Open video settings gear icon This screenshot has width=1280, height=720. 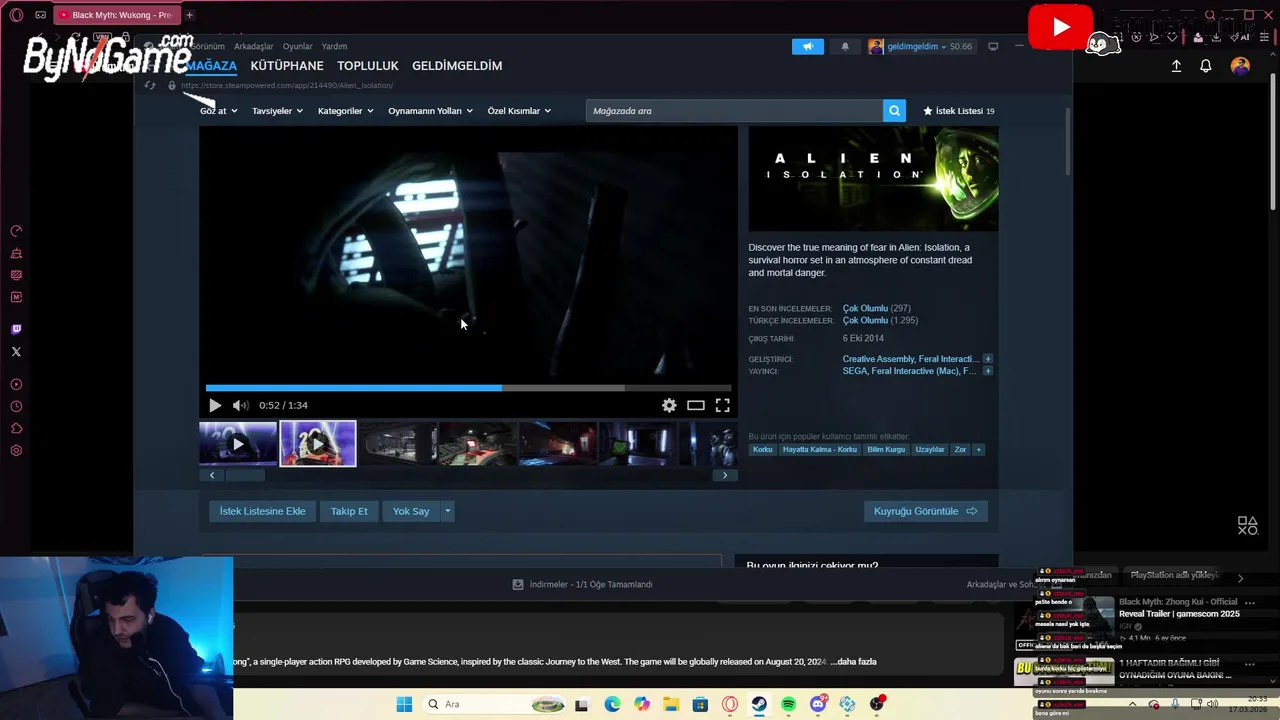tap(669, 405)
